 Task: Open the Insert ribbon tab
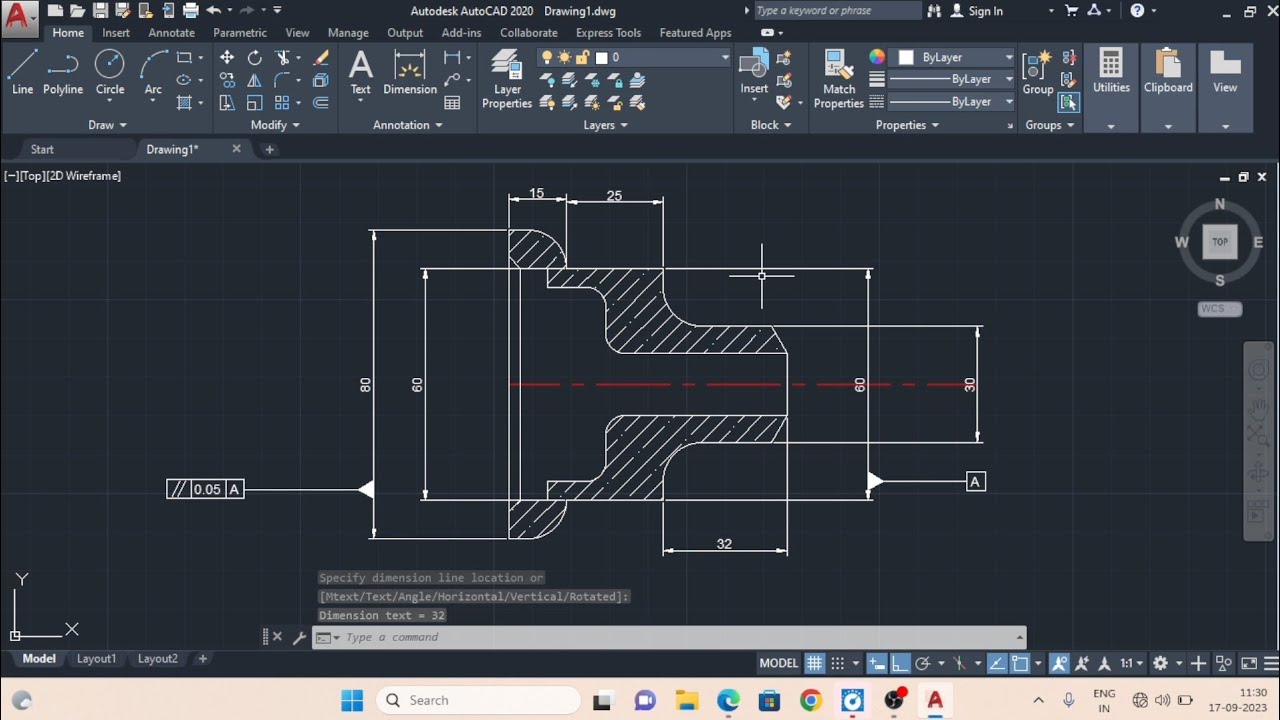click(x=116, y=33)
